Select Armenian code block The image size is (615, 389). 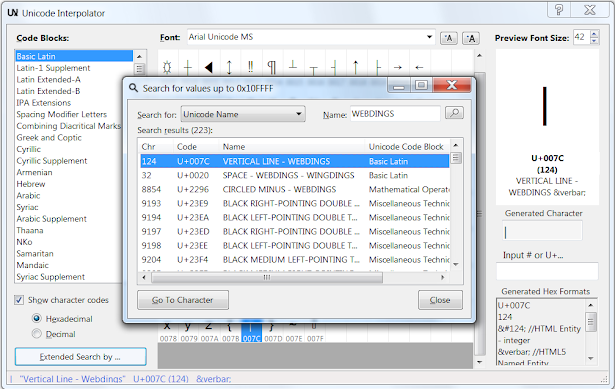(34, 173)
